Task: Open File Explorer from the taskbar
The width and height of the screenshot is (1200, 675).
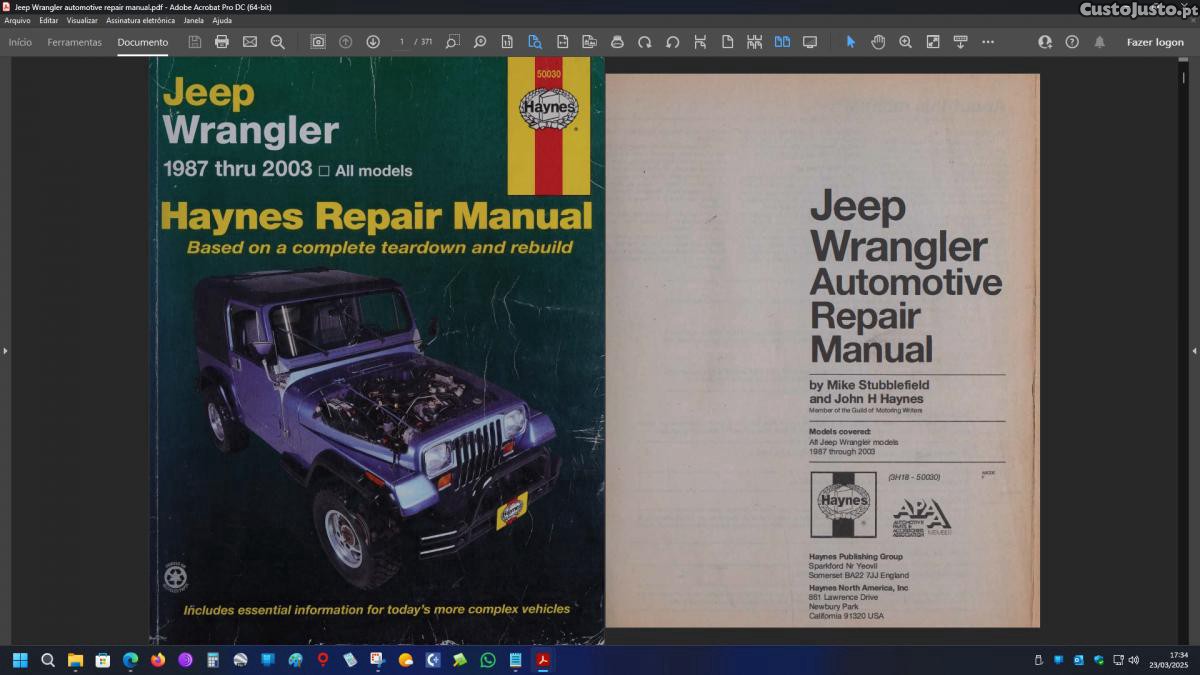Action: (x=75, y=660)
